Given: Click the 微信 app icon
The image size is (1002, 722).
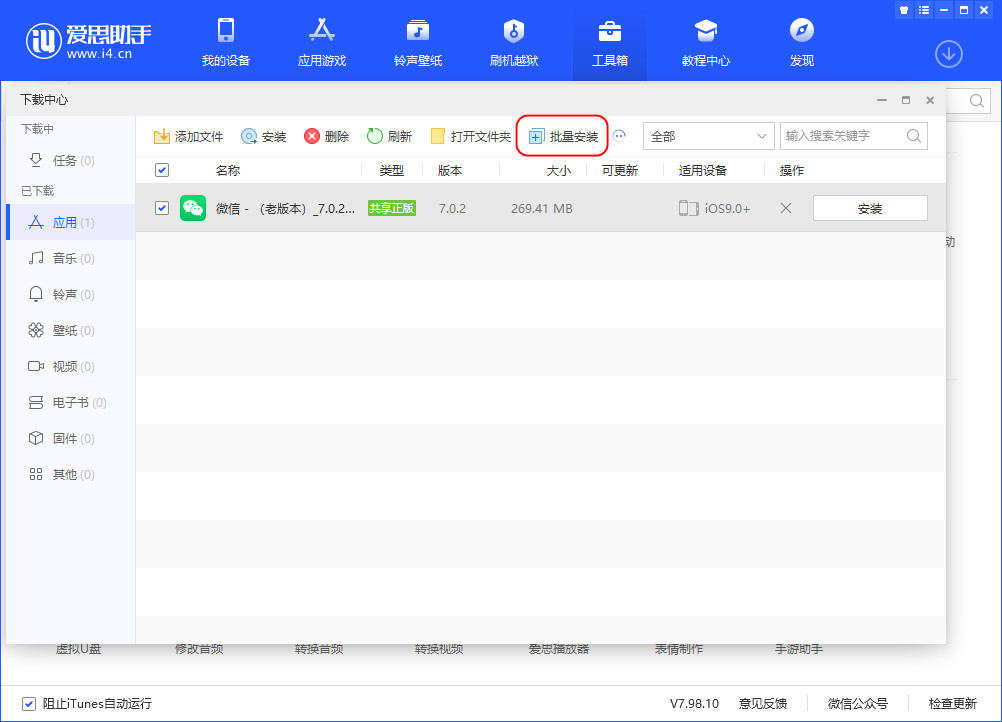Looking at the screenshot, I should (193, 208).
